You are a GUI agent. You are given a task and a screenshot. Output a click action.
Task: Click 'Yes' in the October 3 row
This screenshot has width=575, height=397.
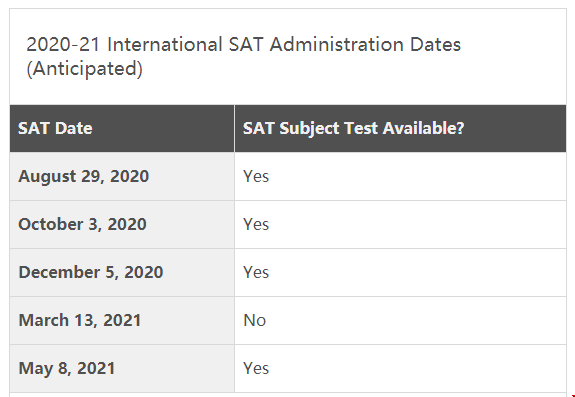point(256,224)
